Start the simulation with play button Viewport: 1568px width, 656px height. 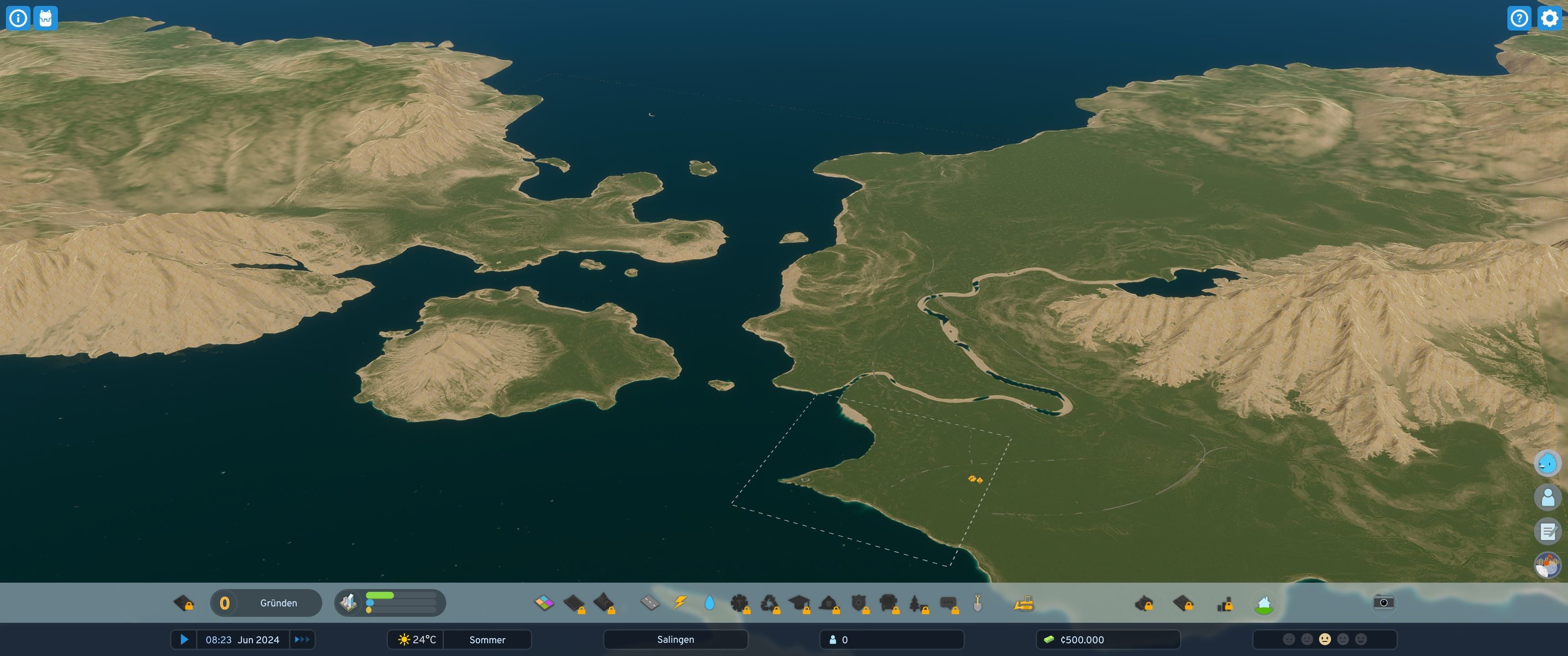click(184, 639)
